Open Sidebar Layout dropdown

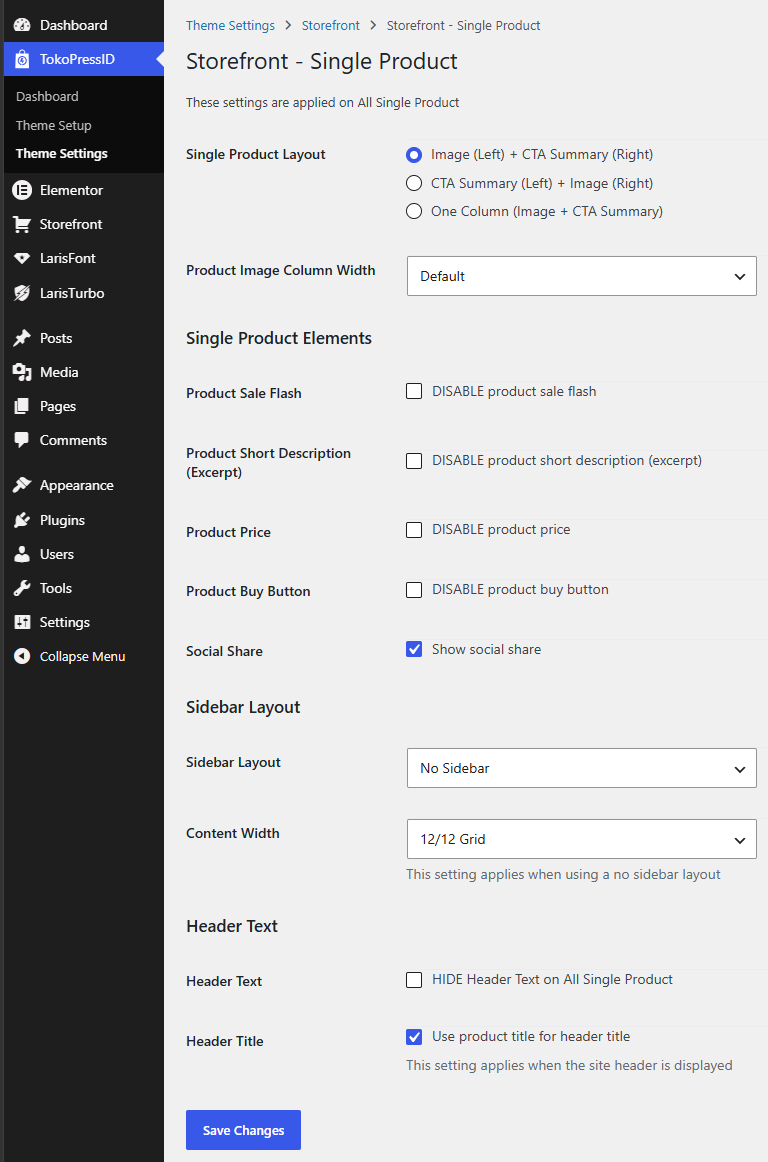[x=581, y=768]
